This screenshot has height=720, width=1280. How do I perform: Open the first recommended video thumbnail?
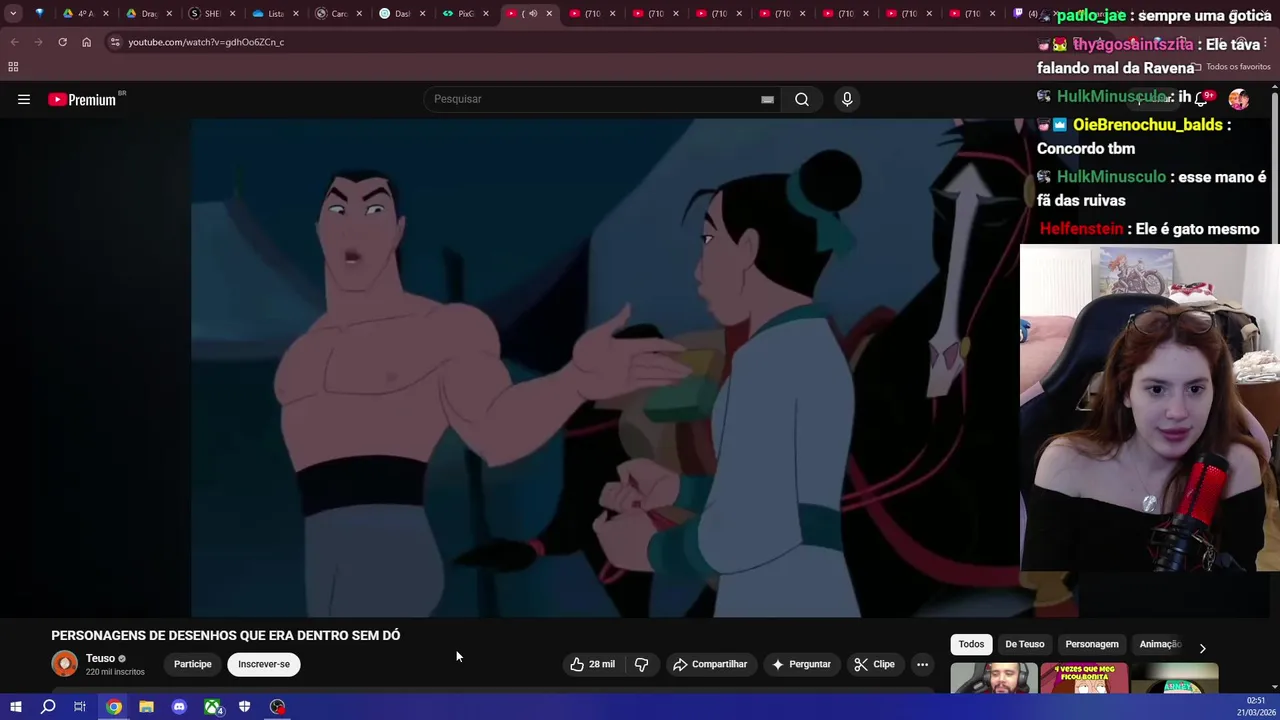(x=993, y=678)
